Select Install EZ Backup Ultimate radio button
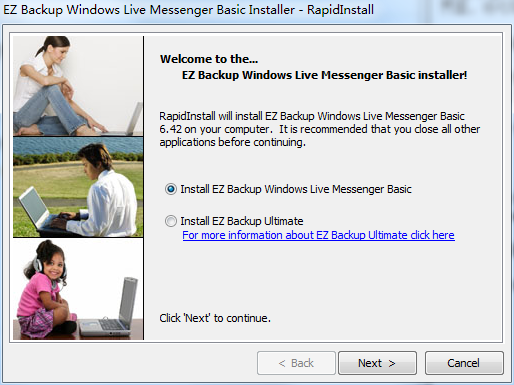Viewport: 514px width, 385px height. pyautogui.click(x=171, y=221)
